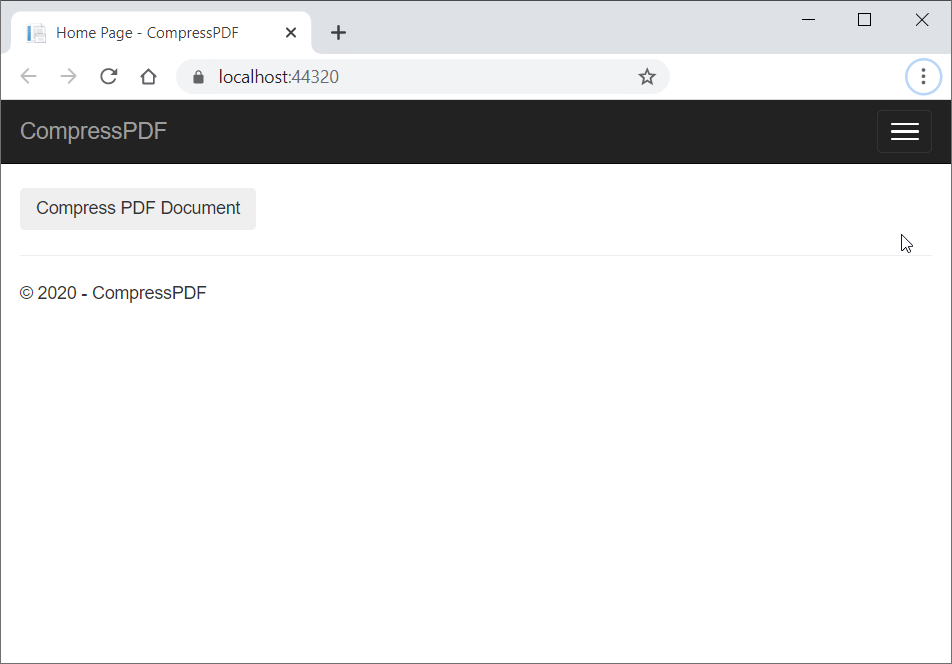Close the Home Page - CompressPDF tab
The height and width of the screenshot is (664, 952).
click(291, 33)
